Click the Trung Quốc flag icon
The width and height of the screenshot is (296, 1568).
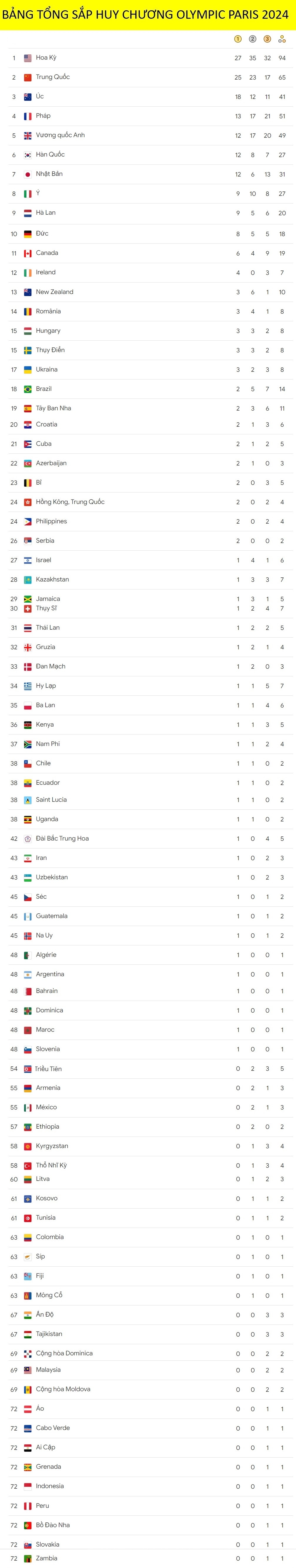(27, 77)
